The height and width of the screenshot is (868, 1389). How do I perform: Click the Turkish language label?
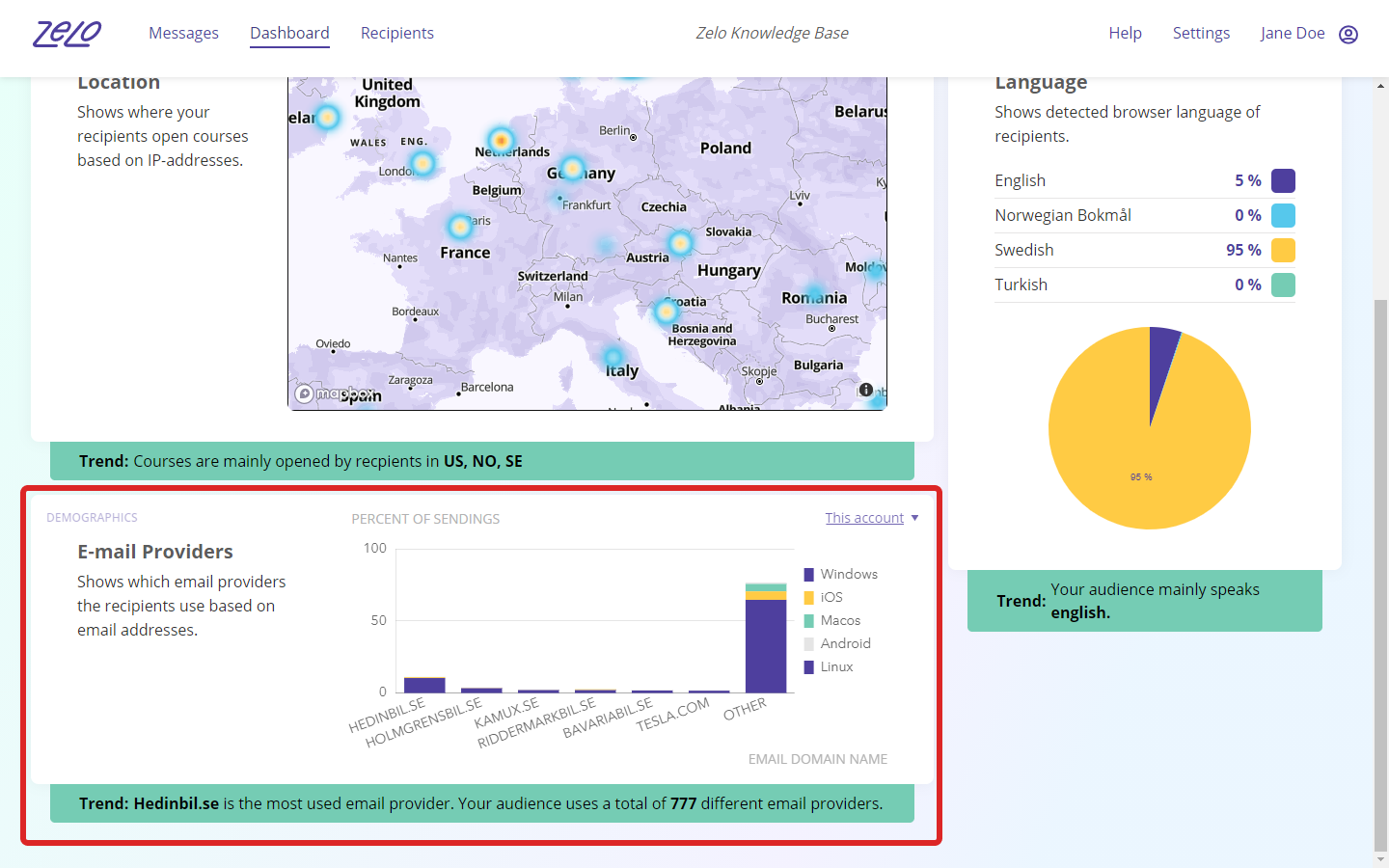coord(1021,285)
